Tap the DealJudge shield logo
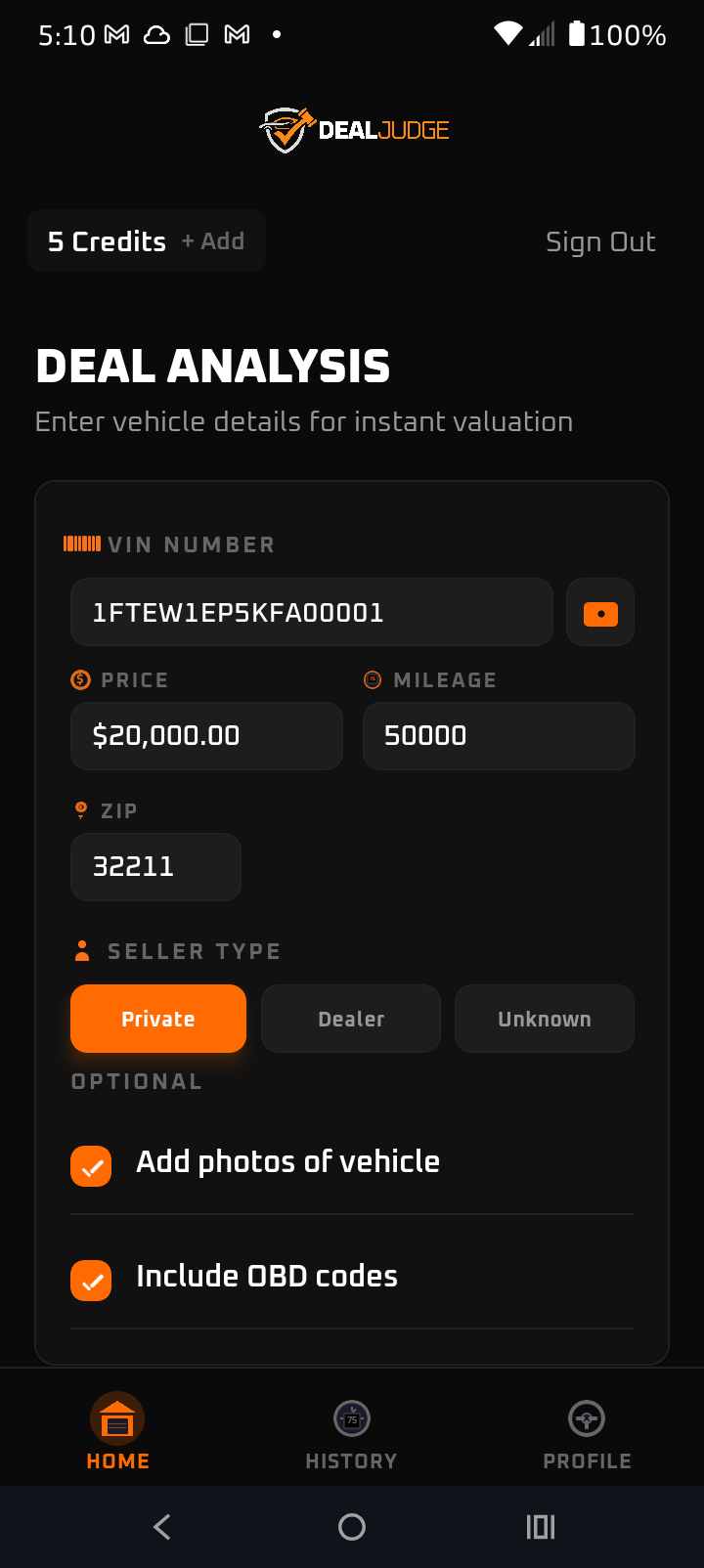The width and height of the screenshot is (704, 1568). click(x=284, y=127)
